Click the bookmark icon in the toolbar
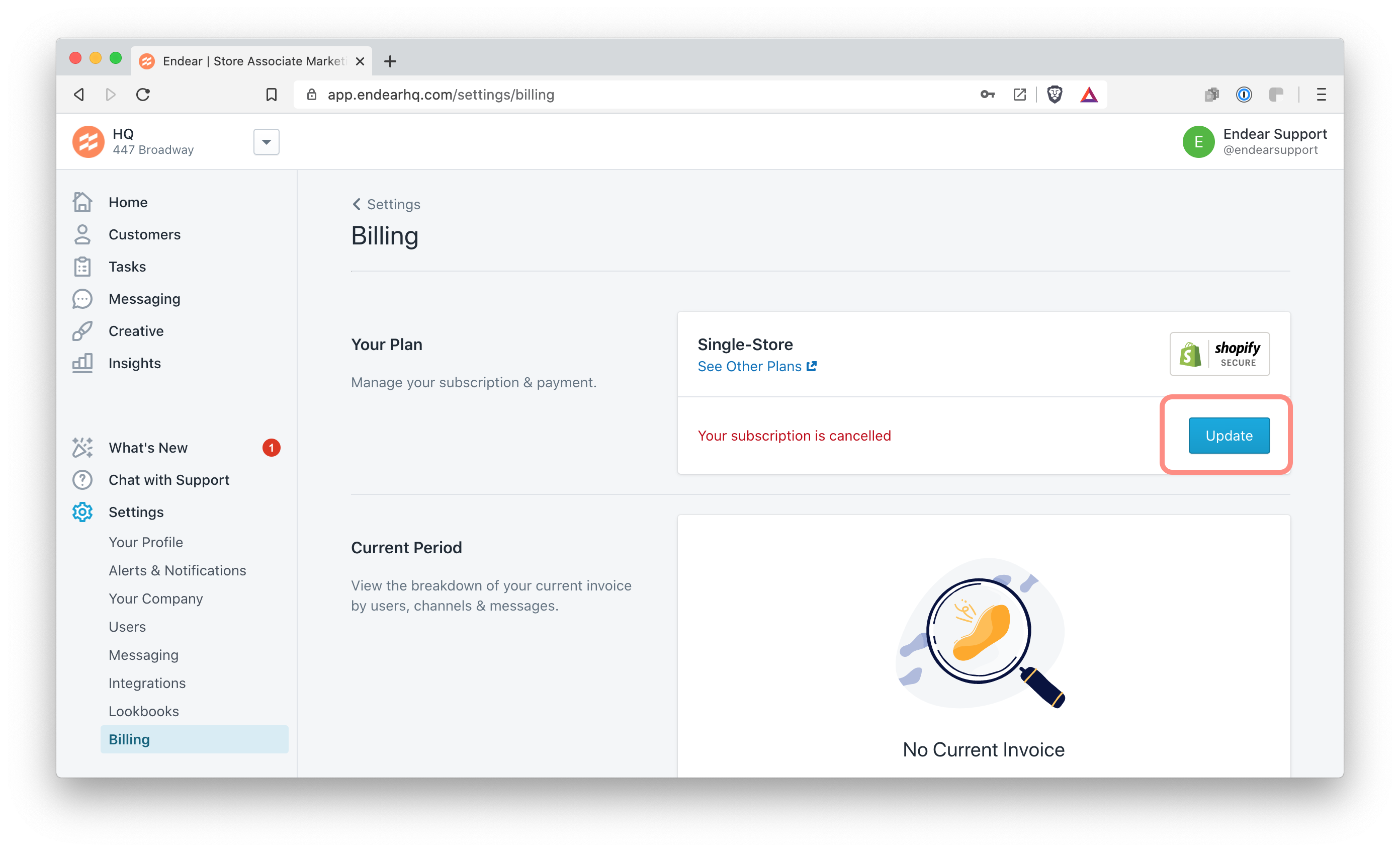 pyautogui.click(x=272, y=95)
